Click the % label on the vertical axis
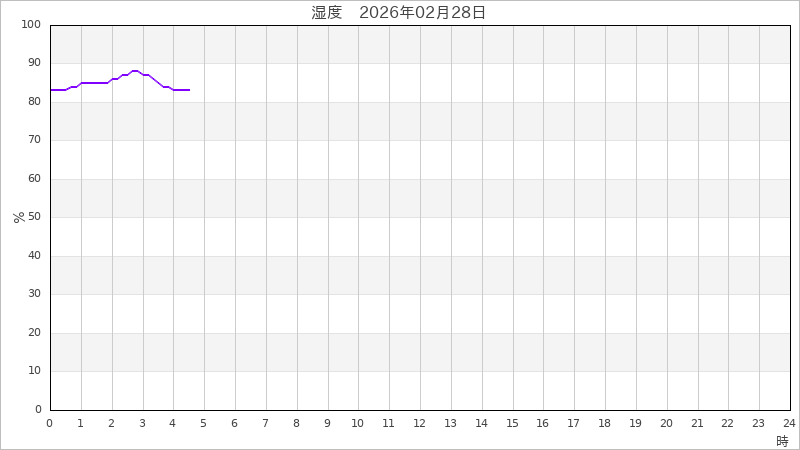Image resolution: width=800 pixels, height=450 pixels. 18,217
